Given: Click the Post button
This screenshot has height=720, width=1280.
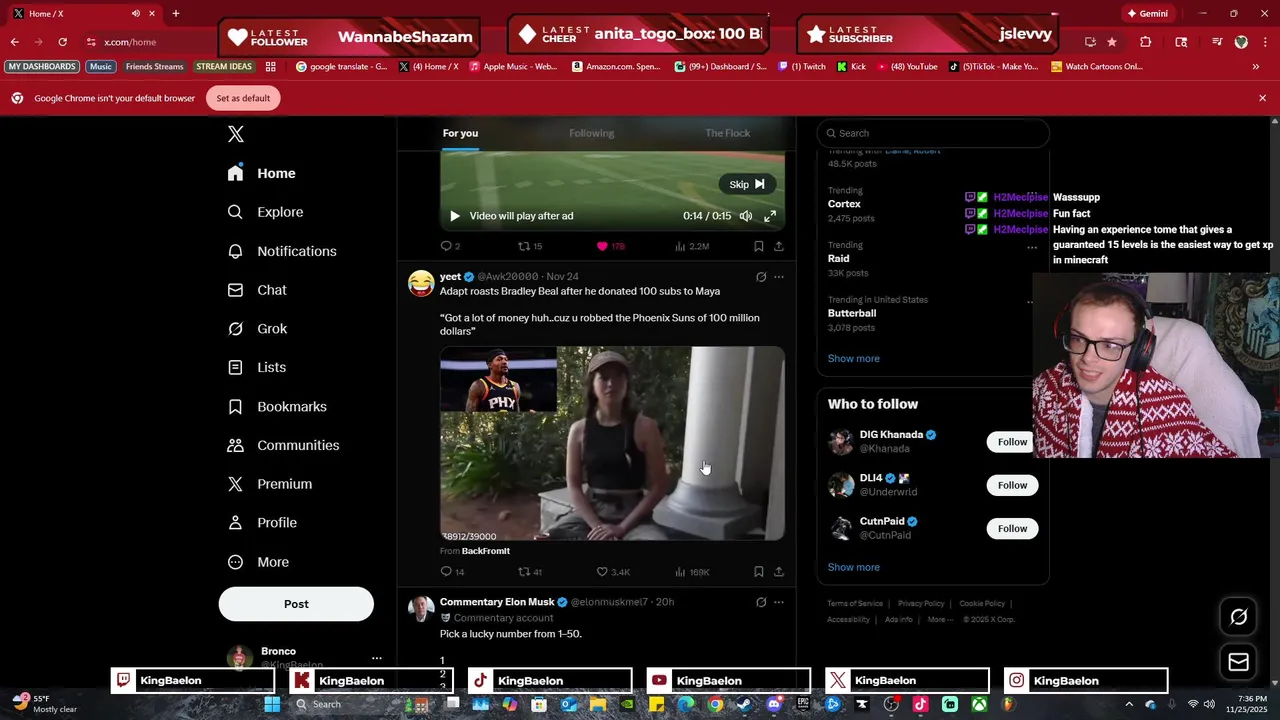Looking at the screenshot, I should tap(296, 604).
